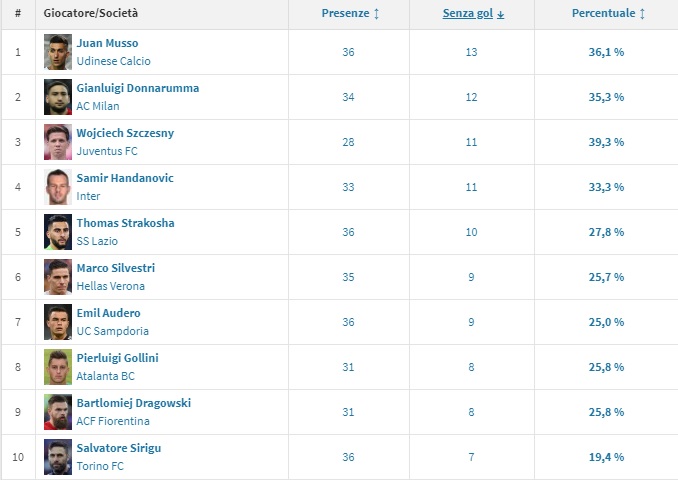Viewport: 678px width, 480px height.
Task: Click Pierluigi Gollini's portrait
Action: pos(57,367)
